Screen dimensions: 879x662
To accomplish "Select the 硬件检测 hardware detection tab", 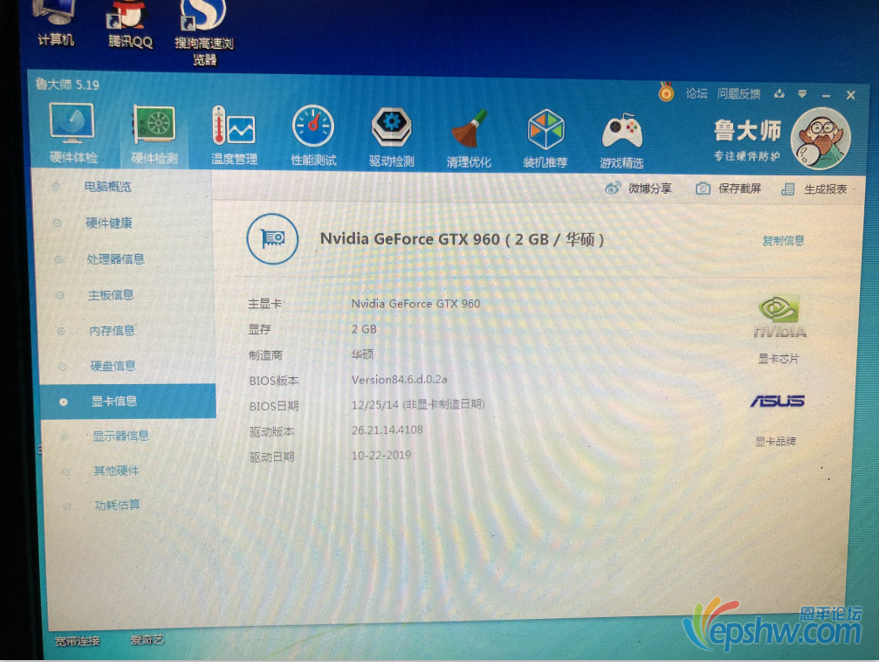I will [154, 135].
